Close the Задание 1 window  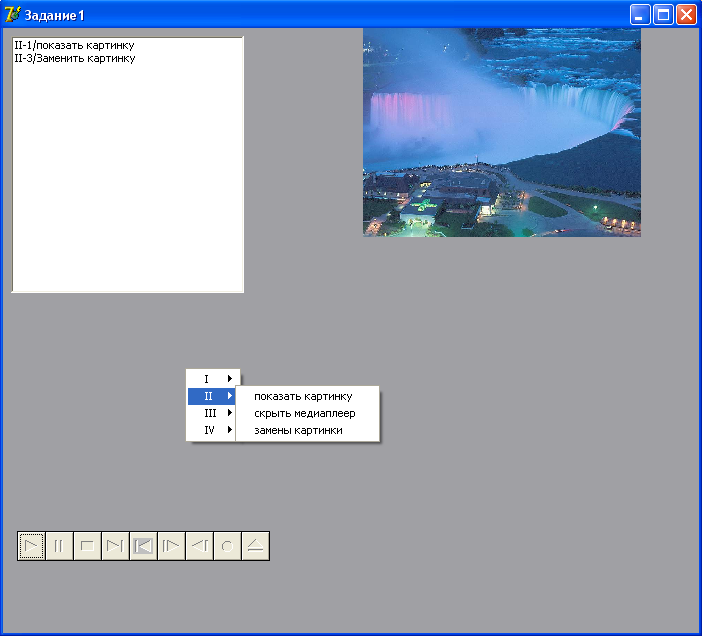coord(686,15)
